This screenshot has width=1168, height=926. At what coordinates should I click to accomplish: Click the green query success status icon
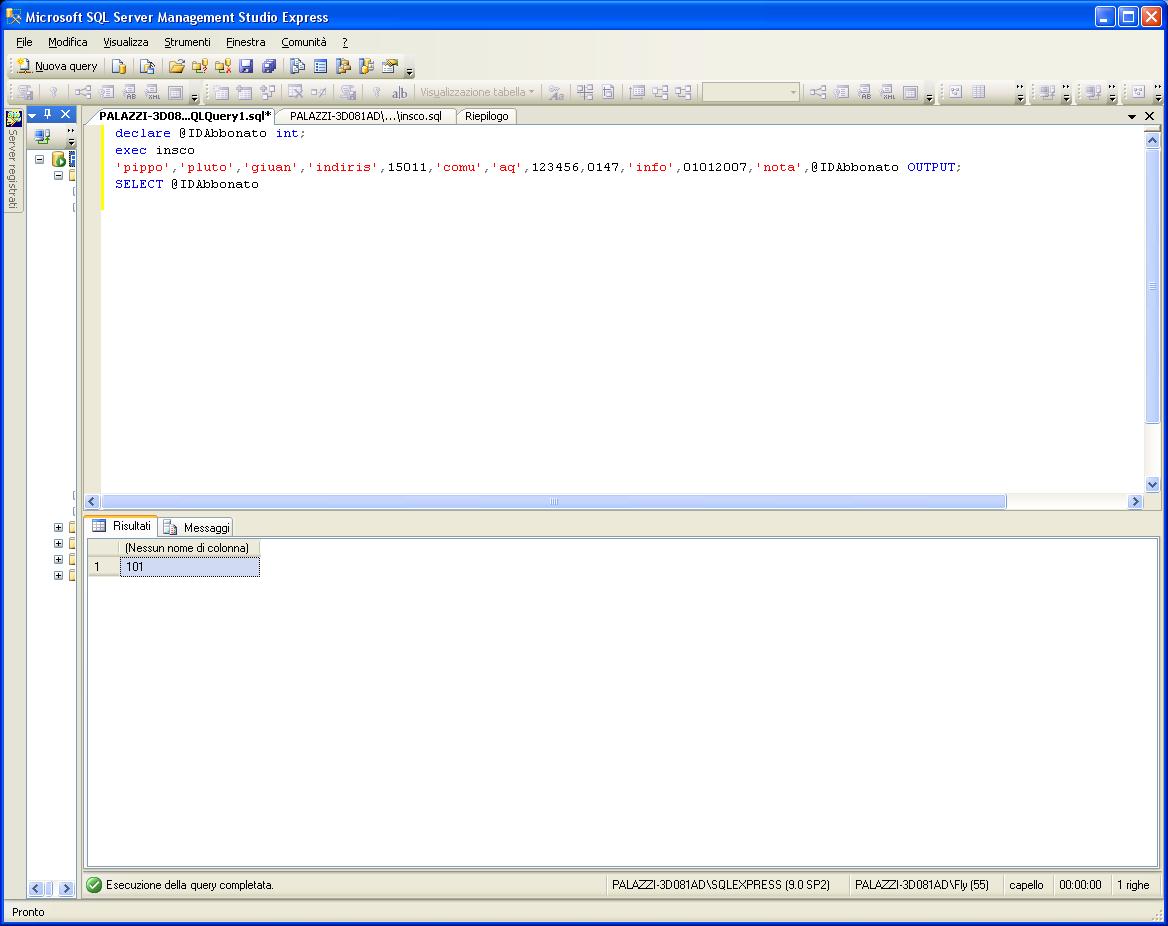tap(94, 885)
